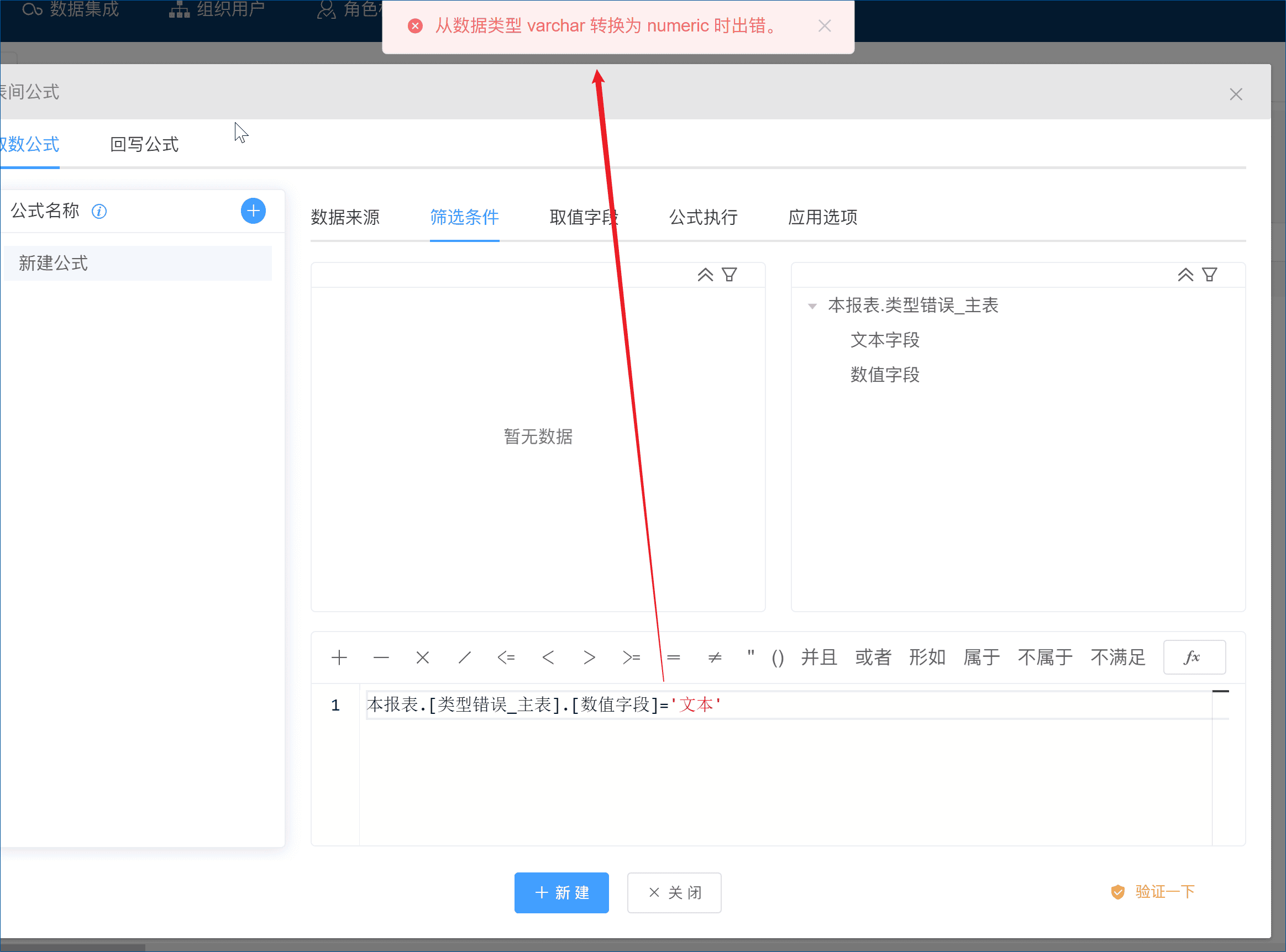Open 组织用户 in the top navigation
The image size is (1286, 952).
coord(217,9)
